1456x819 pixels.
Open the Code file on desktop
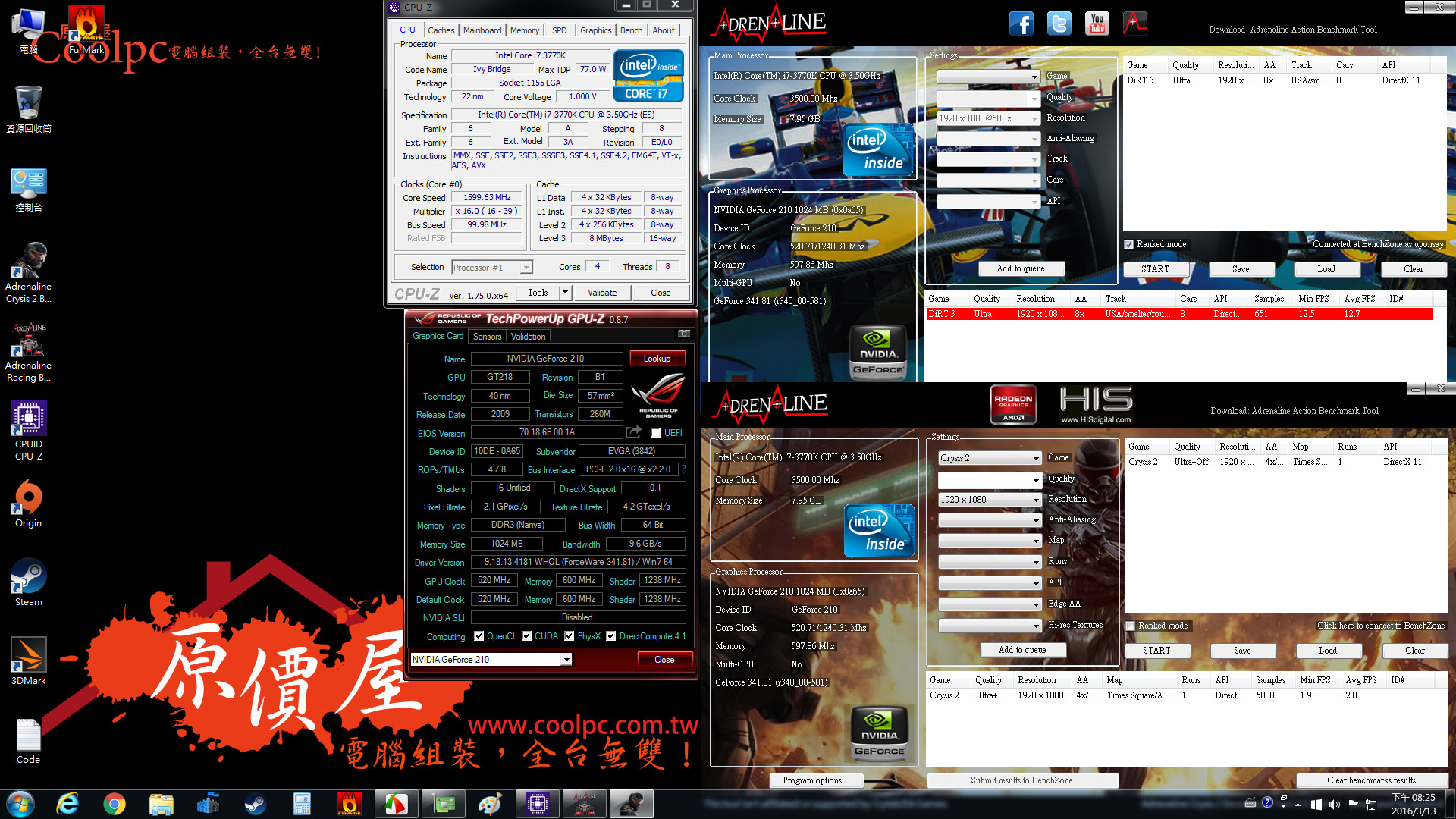tap(29, 742)
